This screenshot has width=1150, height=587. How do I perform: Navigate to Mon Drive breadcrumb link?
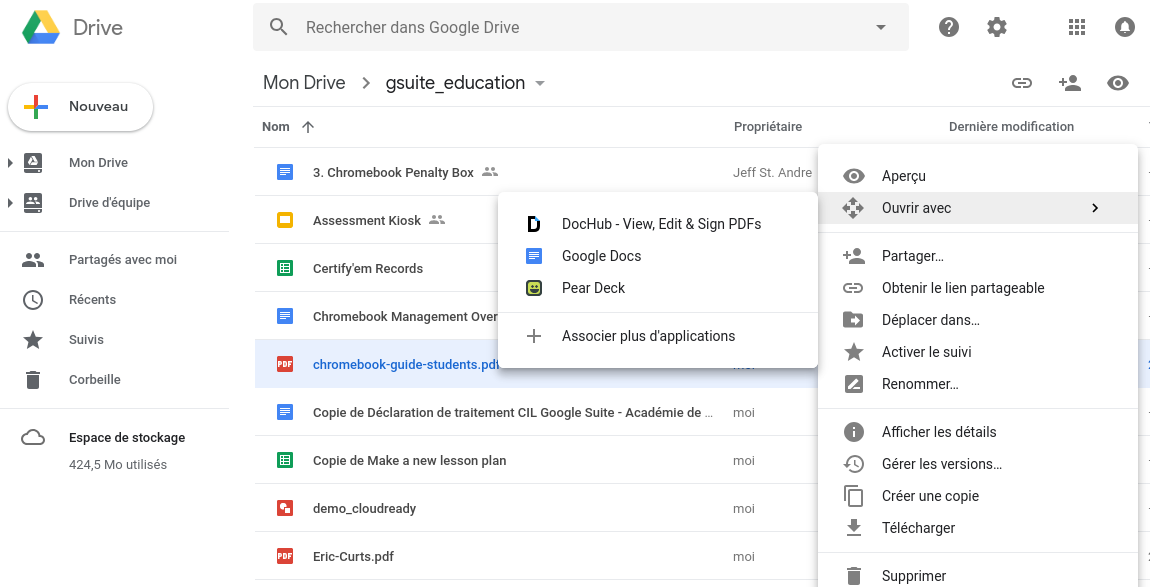point(304,83)
